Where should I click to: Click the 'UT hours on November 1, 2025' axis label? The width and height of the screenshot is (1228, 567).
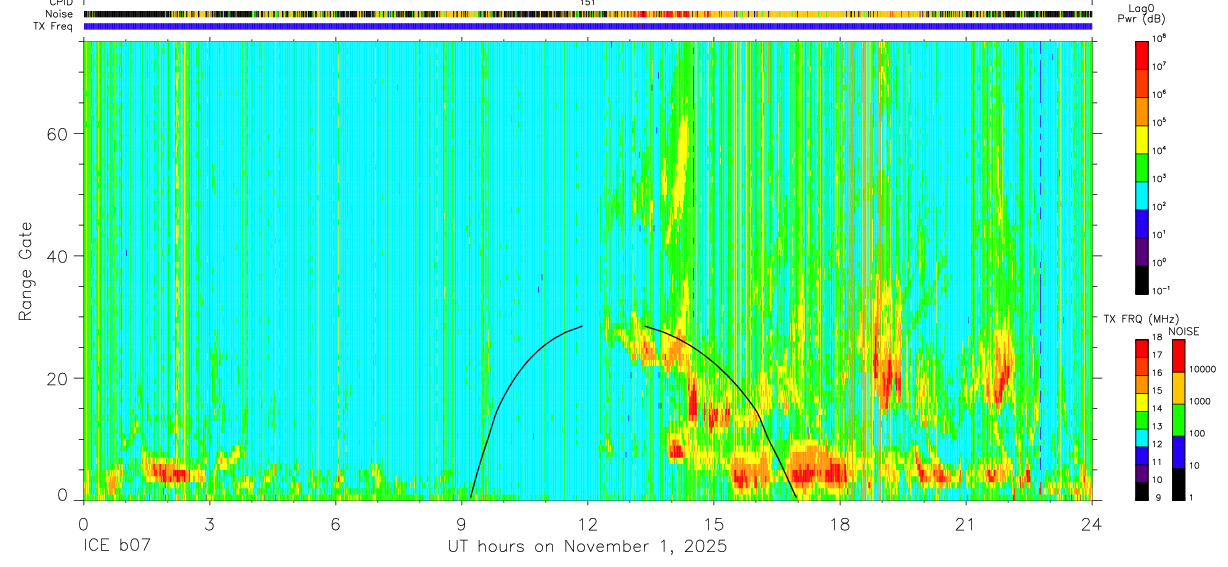click(587, 548)
